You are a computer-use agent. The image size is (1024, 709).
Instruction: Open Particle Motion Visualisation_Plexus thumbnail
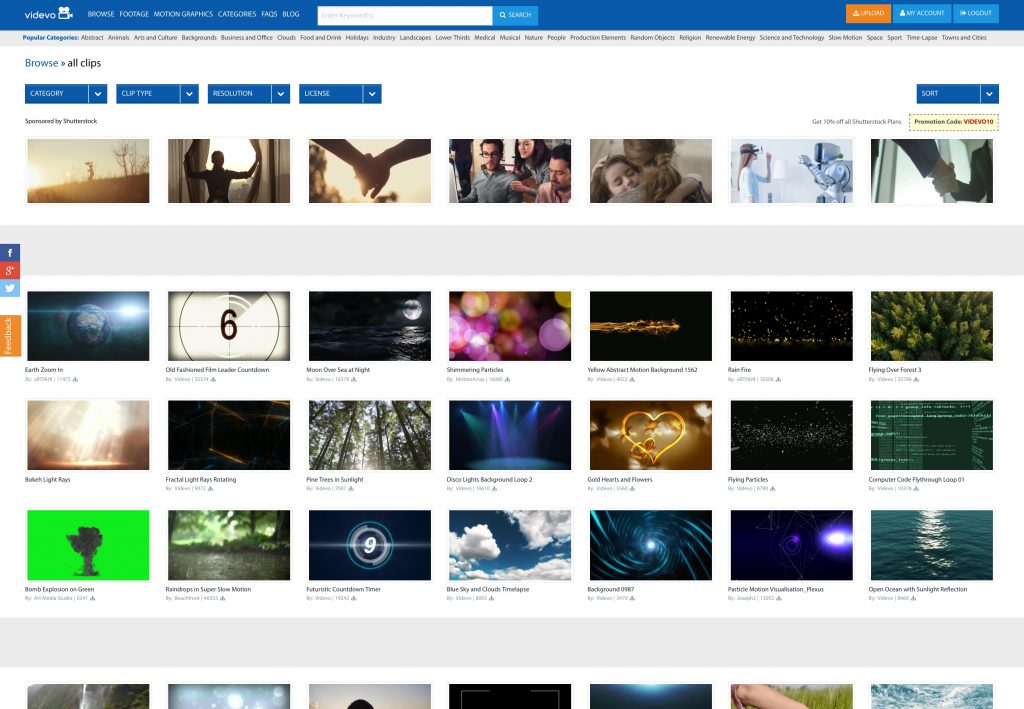pos(792,545)
